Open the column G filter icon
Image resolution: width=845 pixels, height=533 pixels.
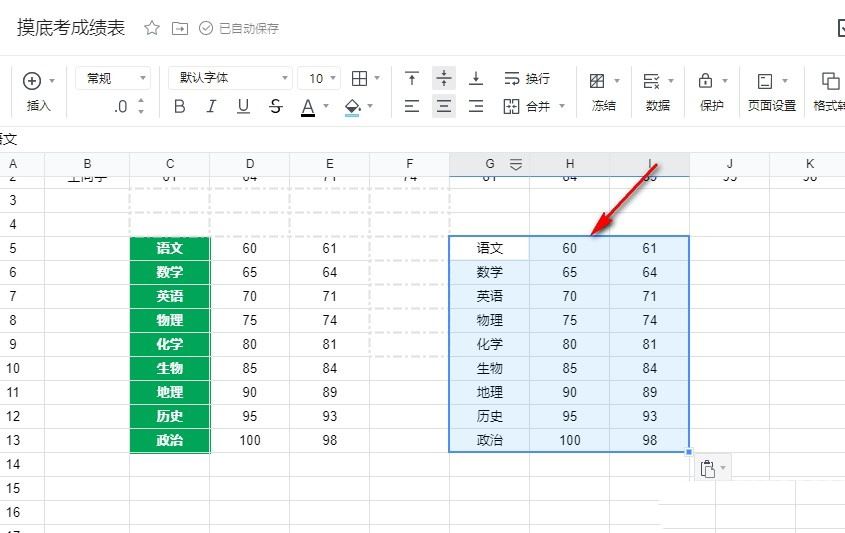pyautogui.click(x=516, y=164)
